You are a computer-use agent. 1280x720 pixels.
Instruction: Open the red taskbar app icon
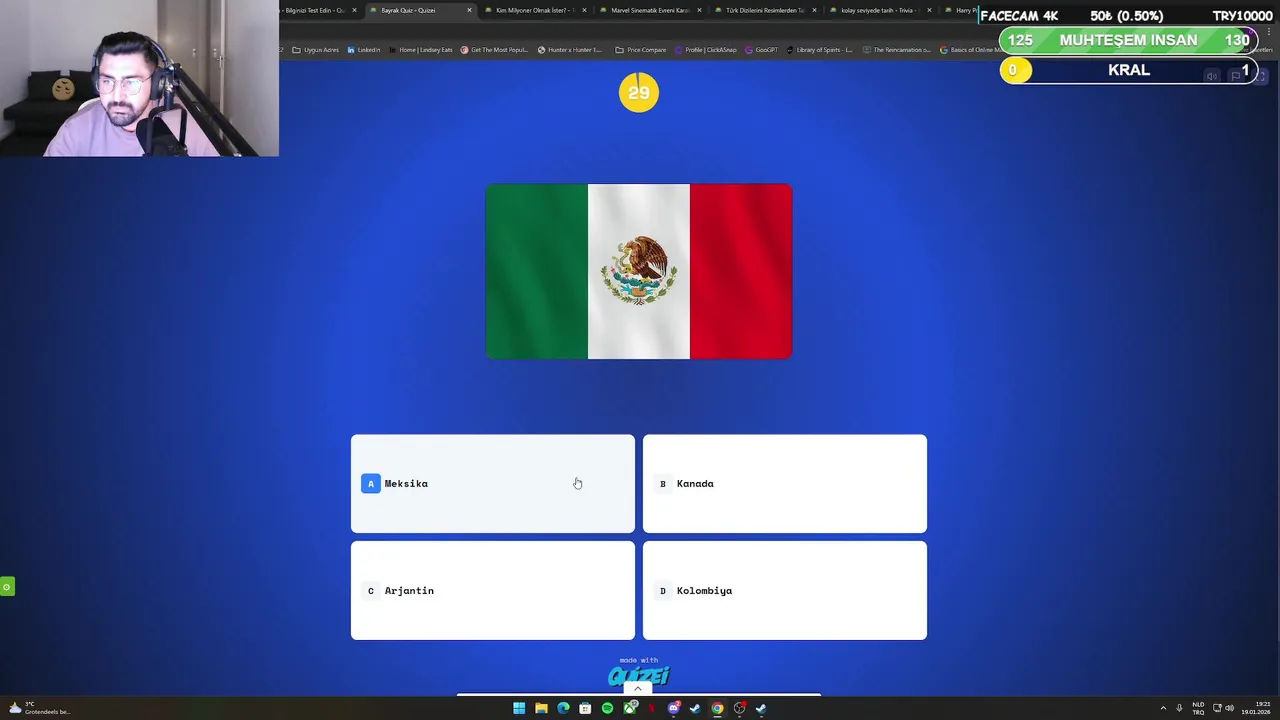(651, 708)
